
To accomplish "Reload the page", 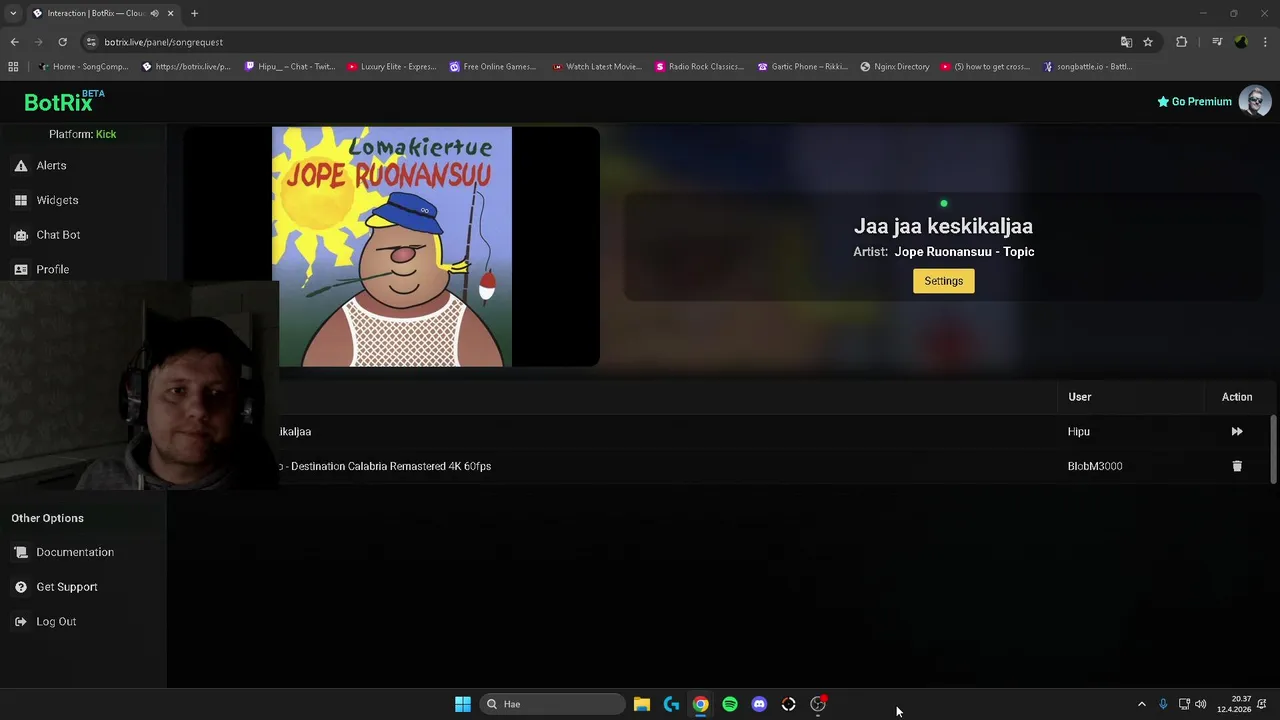I will click(62, 42).
